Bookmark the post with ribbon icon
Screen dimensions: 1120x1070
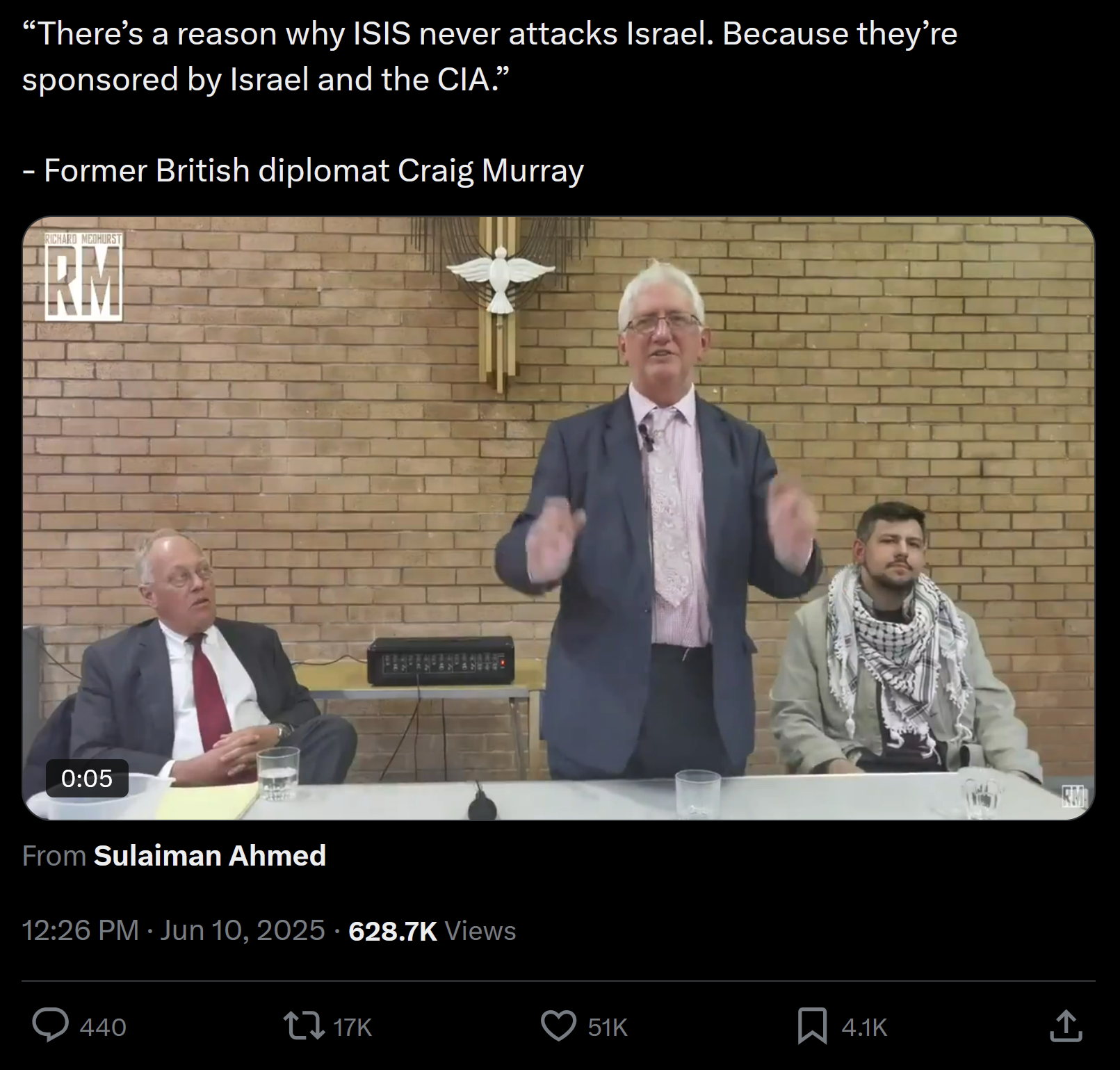point(813,1026)
